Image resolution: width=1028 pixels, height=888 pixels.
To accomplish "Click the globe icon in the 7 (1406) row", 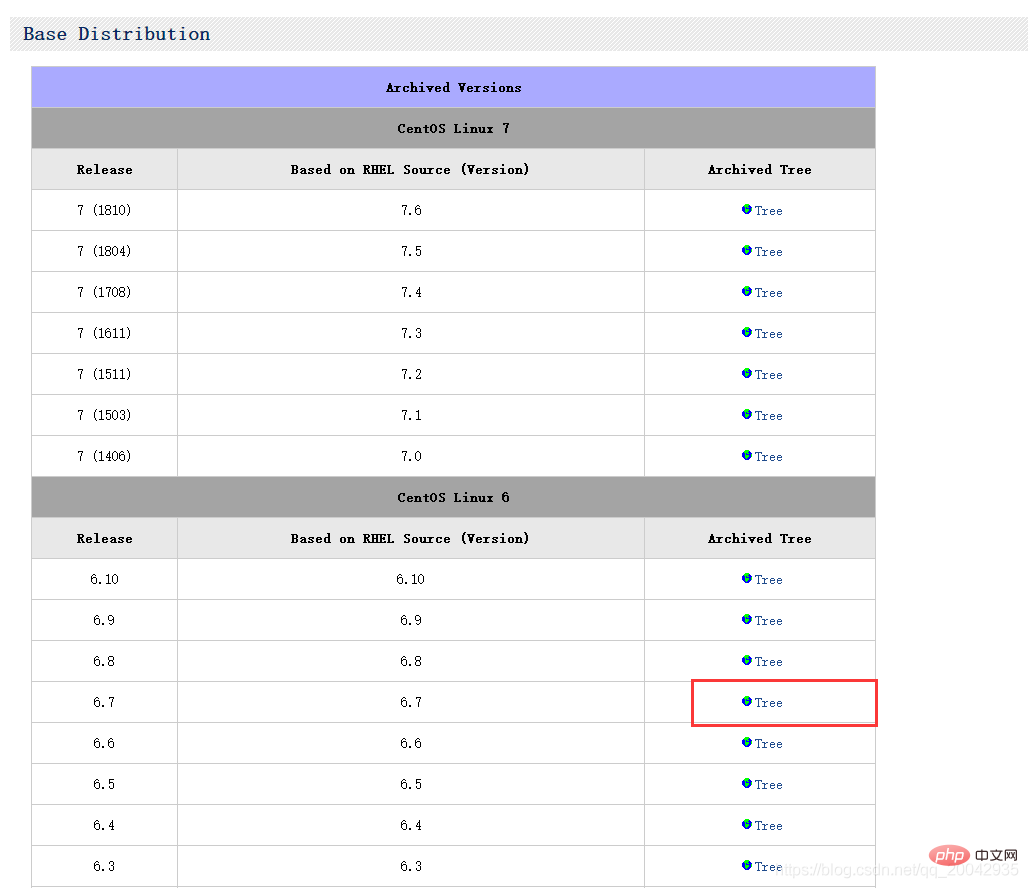I will pyautogui.click(x=747, y=455).
